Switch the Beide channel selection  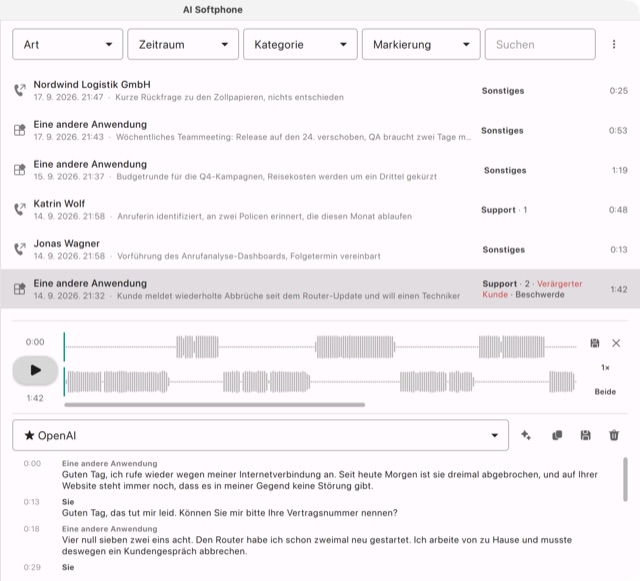[605, 392]
